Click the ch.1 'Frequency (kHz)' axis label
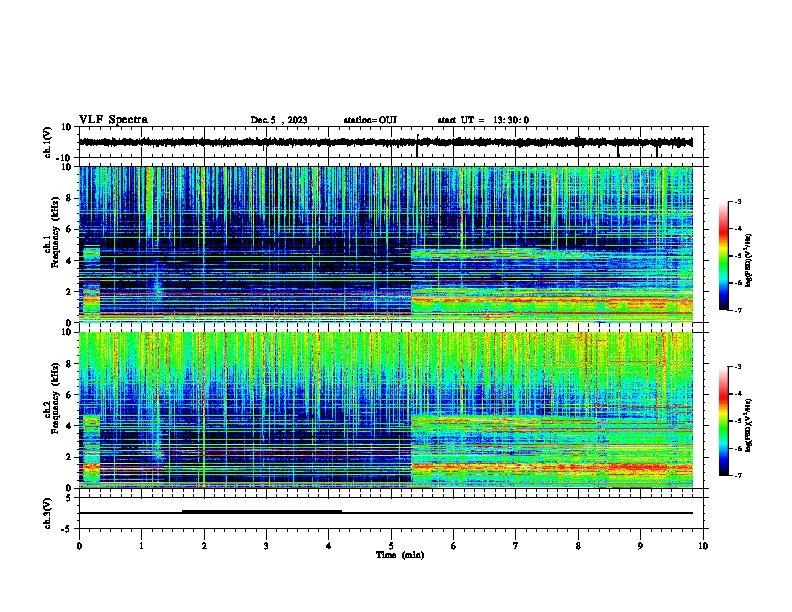Image resolution: width=792 pixels, height=612 pixels. (x=56, y=232)
